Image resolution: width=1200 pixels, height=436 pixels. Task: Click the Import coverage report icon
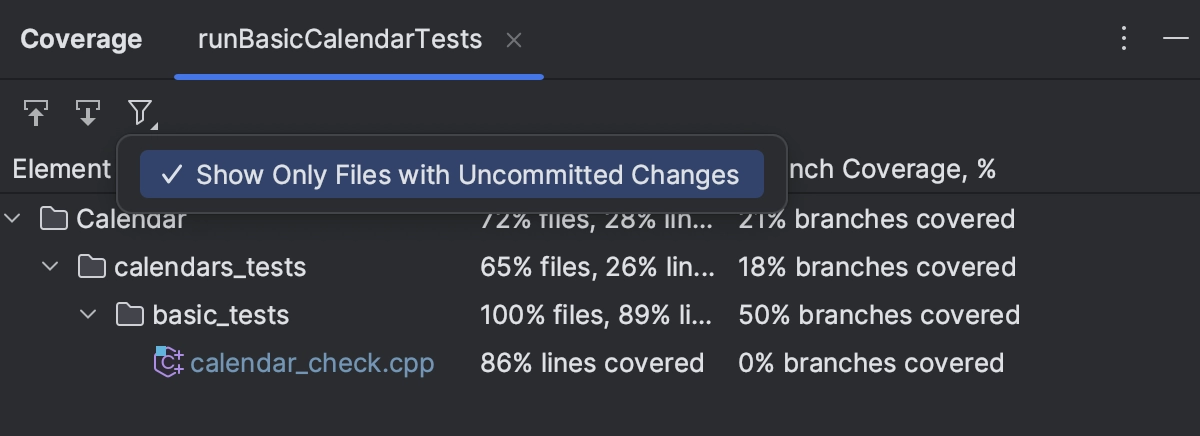click(x=36, y=112)
